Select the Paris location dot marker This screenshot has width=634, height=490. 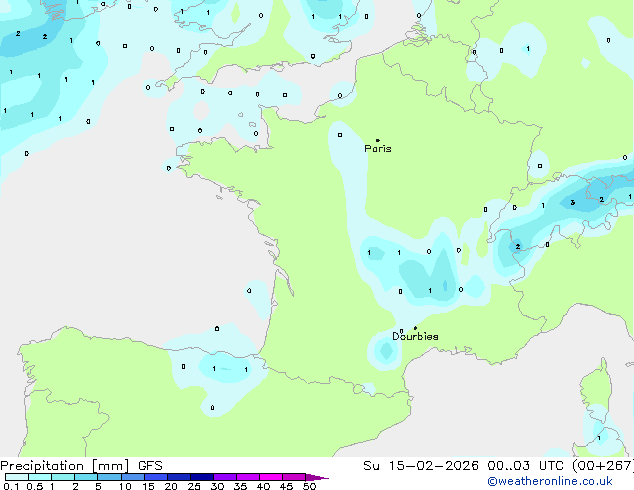378,140
